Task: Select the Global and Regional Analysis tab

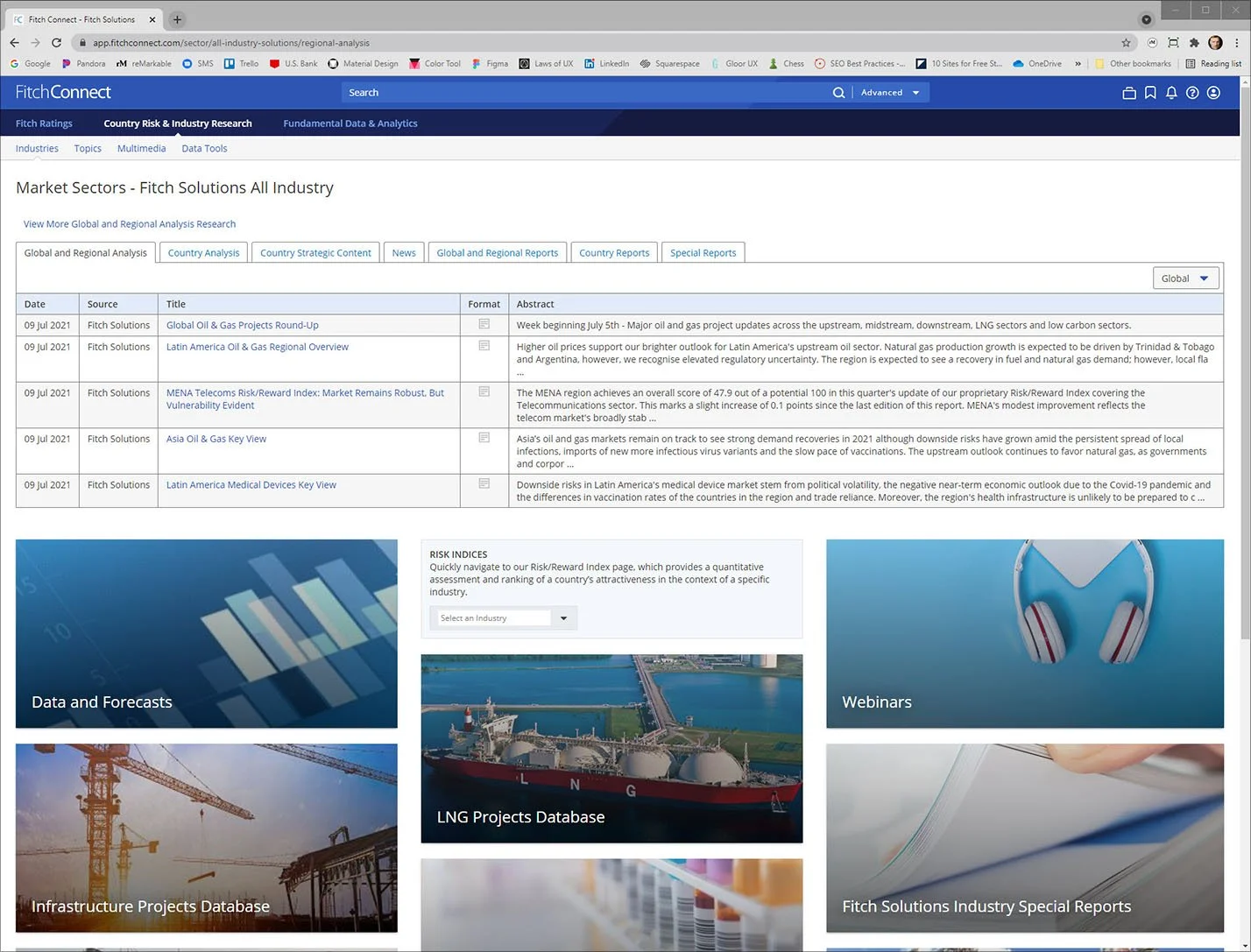Action: (86, 252)
